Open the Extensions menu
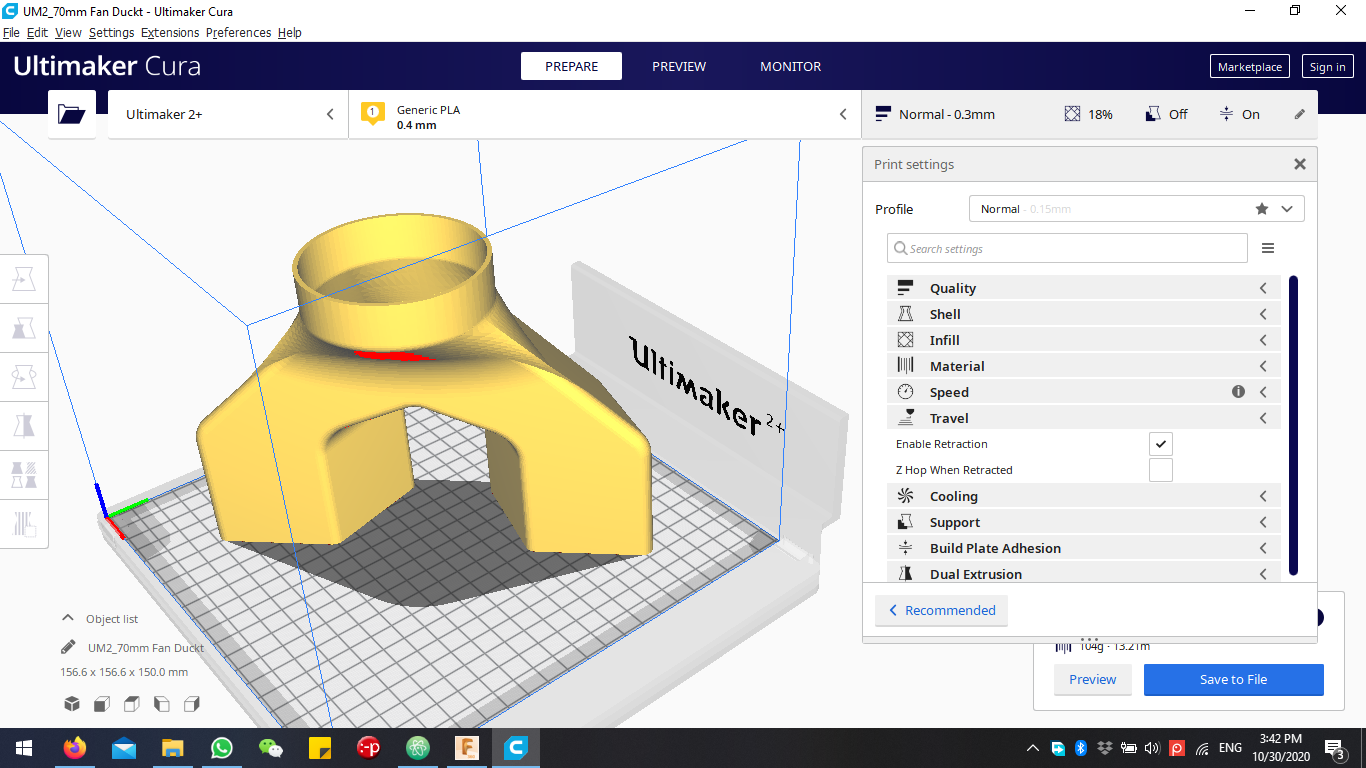 click(170, 32)
